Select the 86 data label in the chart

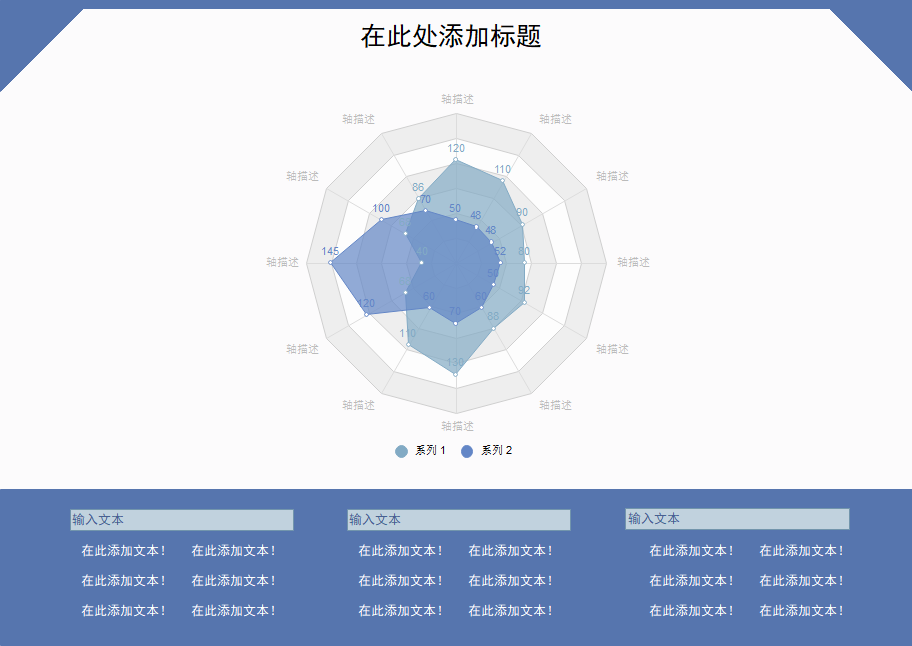418,187
